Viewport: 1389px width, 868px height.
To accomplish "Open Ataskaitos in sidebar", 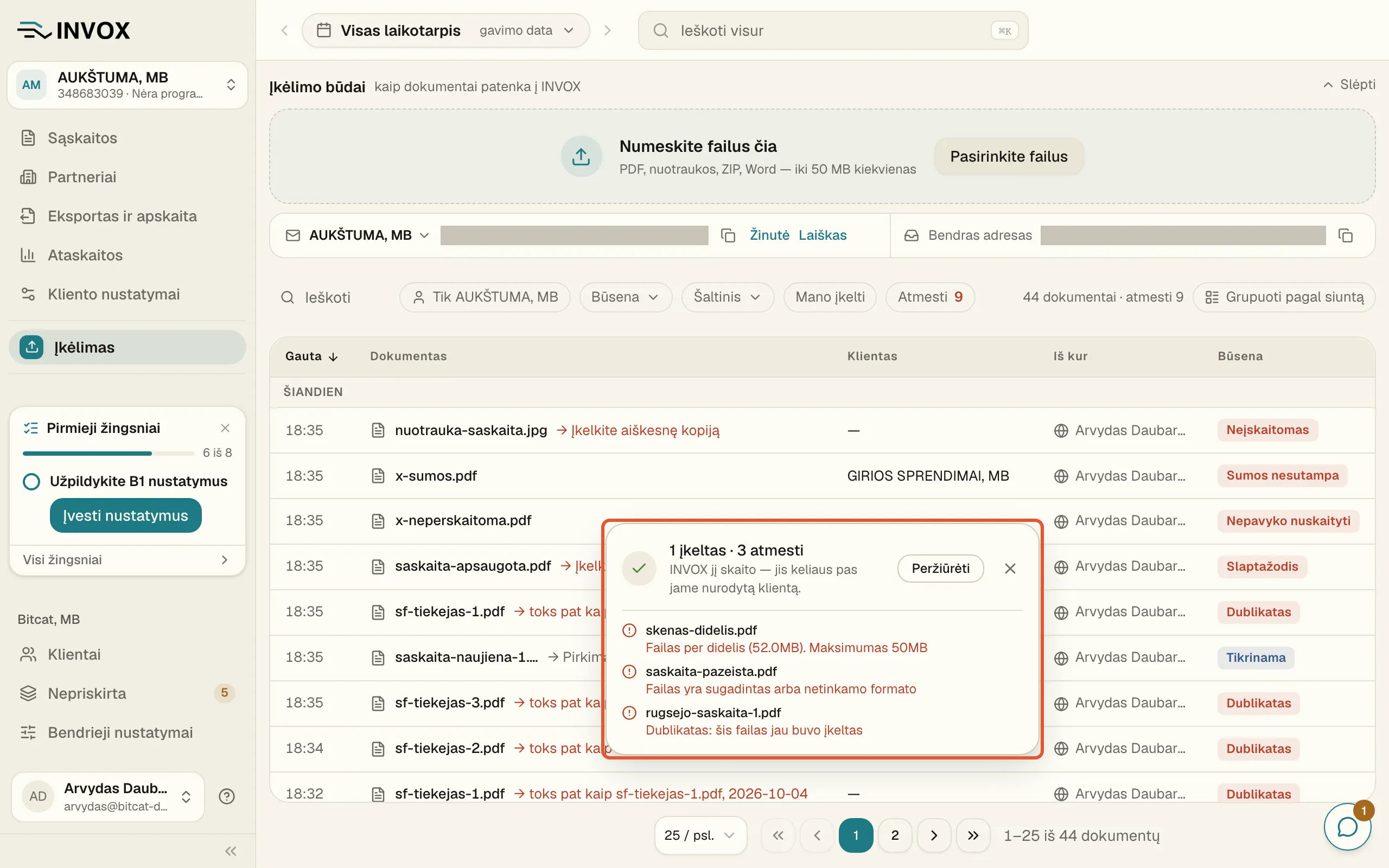I will click(128, 255).
